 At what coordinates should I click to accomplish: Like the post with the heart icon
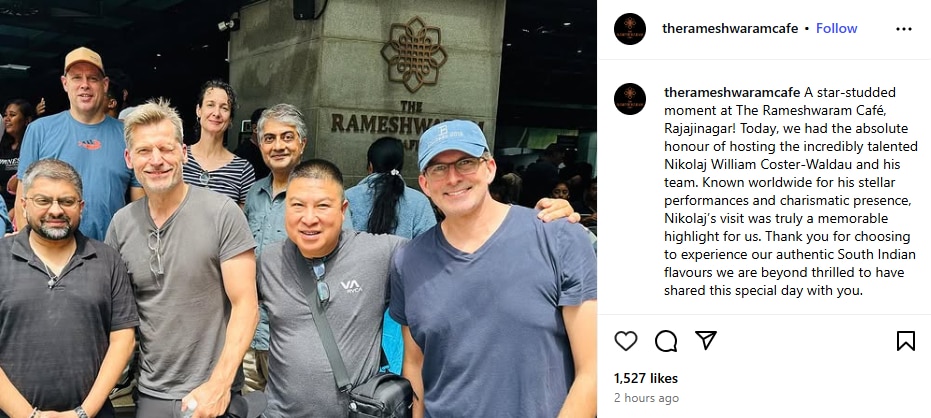pos(625,341)
